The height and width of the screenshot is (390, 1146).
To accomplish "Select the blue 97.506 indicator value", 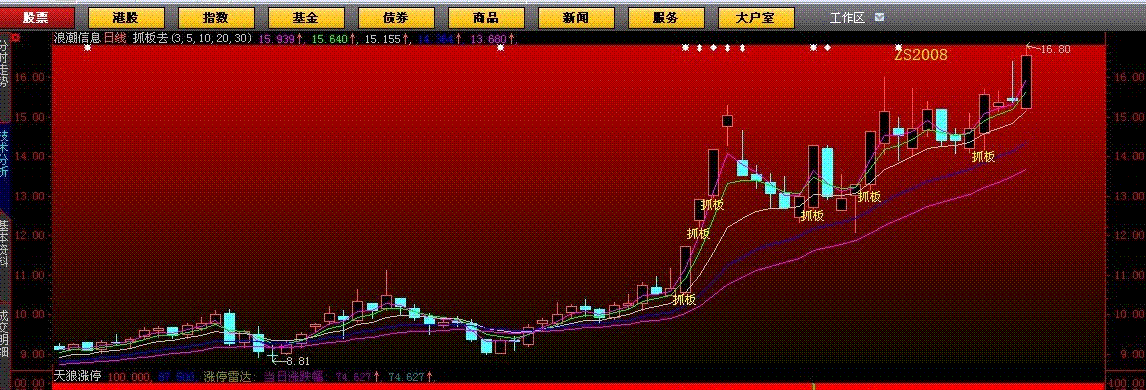I will (175, 377).
